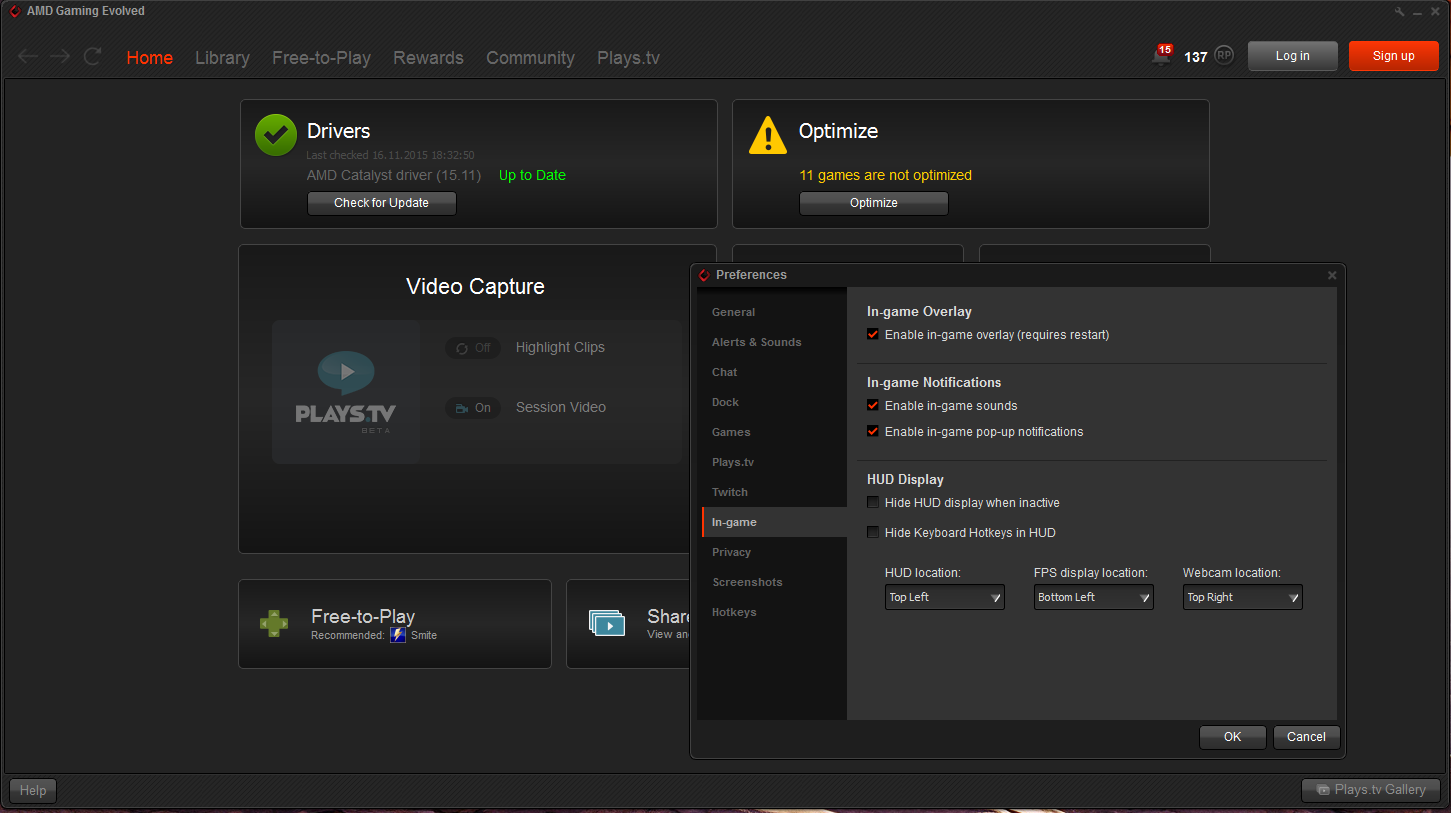Viewport: 1451px width, 813px height.
Task: Open the Library tab
Action: click(222, 58)
